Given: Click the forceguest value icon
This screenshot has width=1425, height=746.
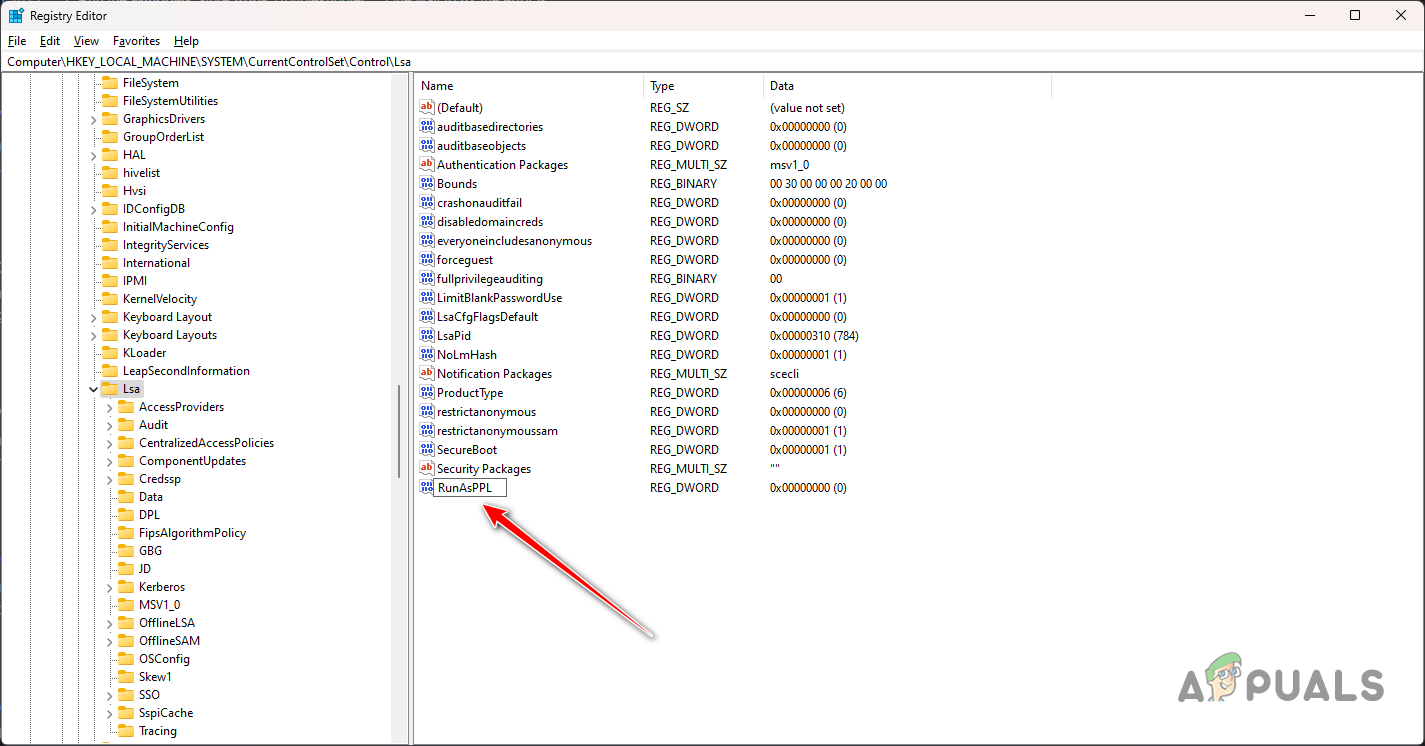Looking at the screenshot, I should click(427, 260).
